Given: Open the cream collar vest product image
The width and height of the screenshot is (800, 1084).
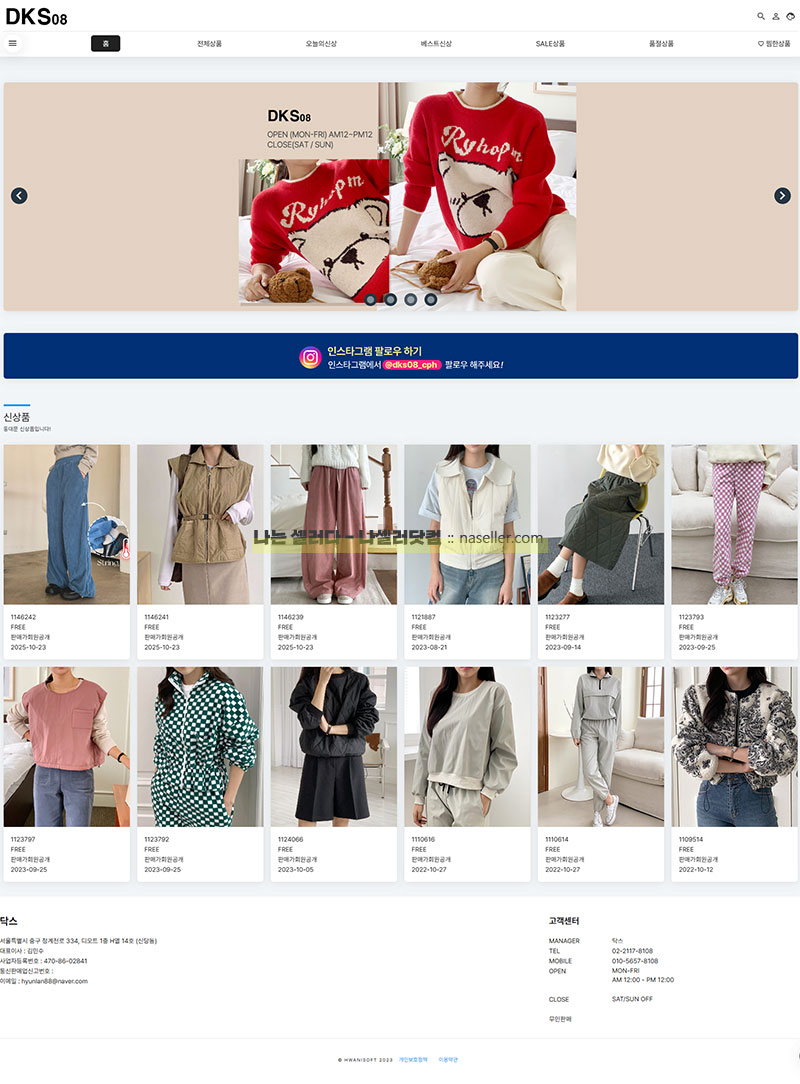Looking at the screenshot, I should [x=467, y=525].
